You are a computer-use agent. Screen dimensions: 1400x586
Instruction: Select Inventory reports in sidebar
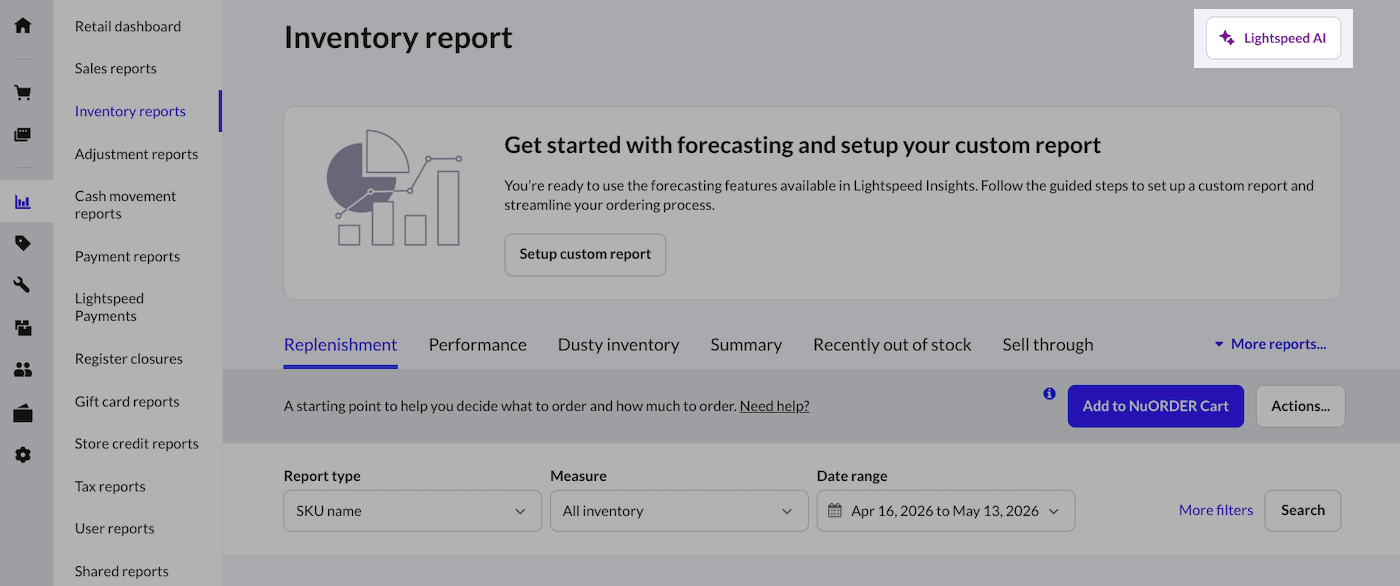tap(130, 111)
